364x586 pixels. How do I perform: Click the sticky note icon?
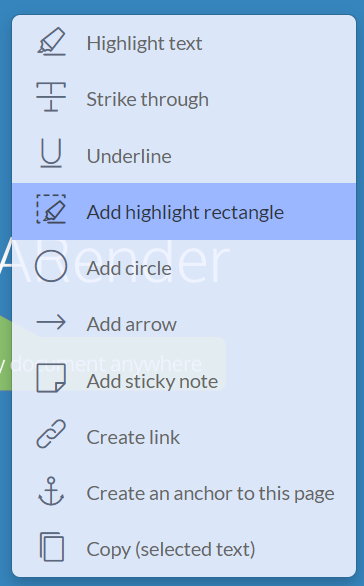[x=51, y=378]
